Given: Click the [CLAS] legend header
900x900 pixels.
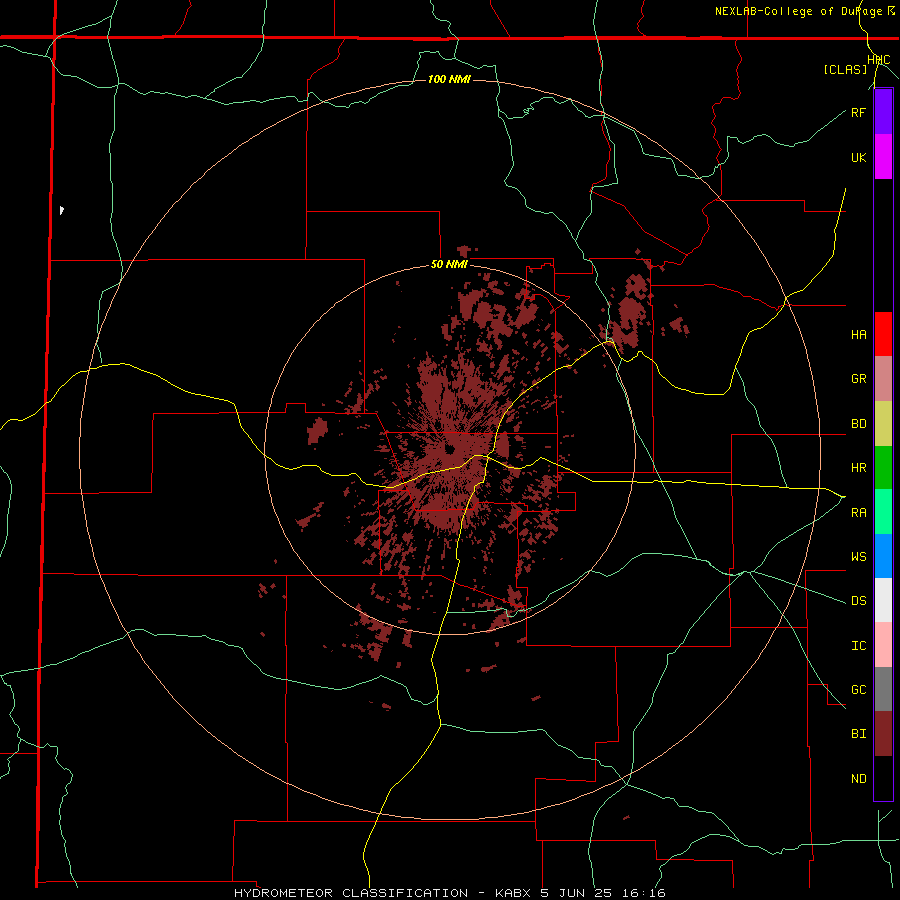Looking at the screenshot, I should [845, 69].
